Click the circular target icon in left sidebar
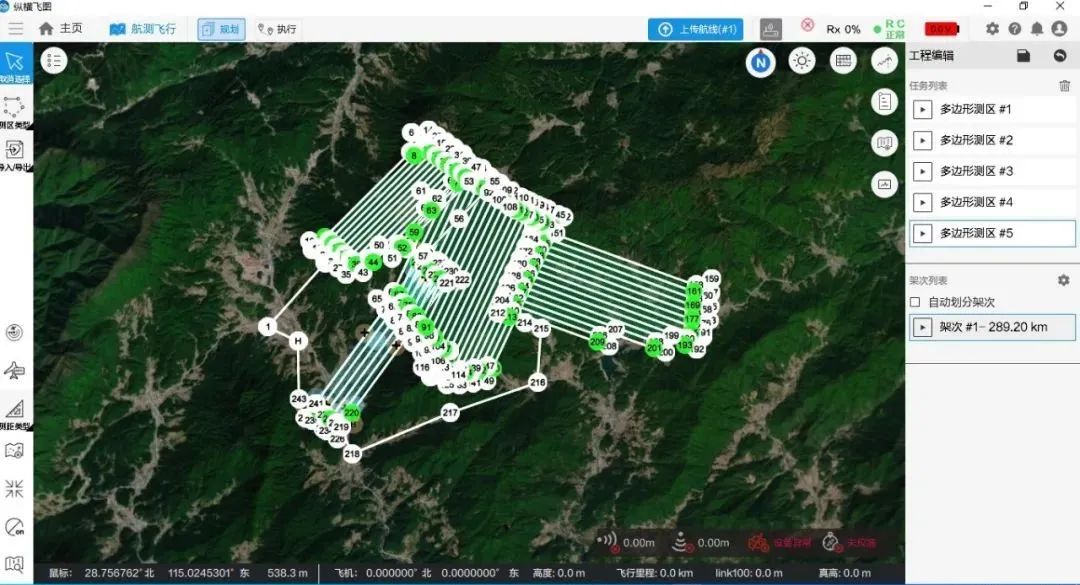This screenshot has height=585, width=1080. pos(14,332)
